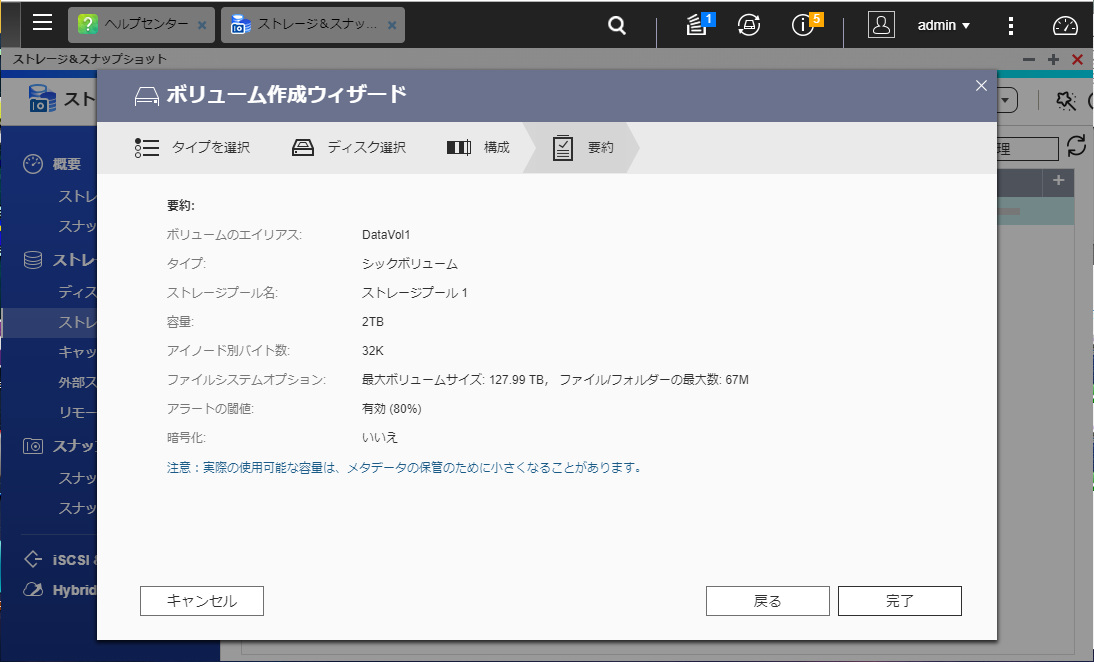The image size is (1094, 662).
Task: Click the type value シックボリューム
Action: click(410, 264)
